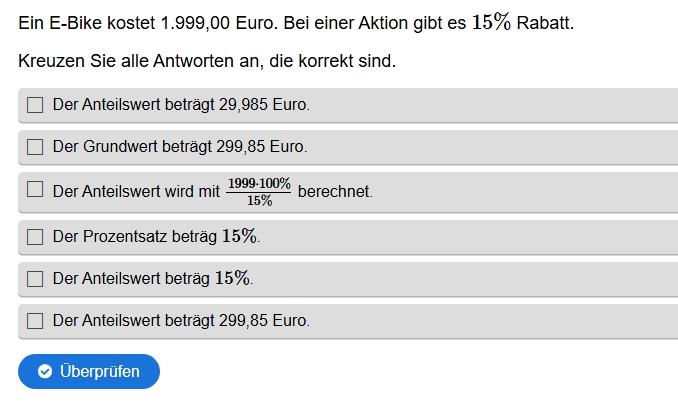The width and height of the screenshot is (678, 403).
Task: Click the answer text "Der Grundwert beträgt 299,85 Euro."
Action: click(180, 147)
